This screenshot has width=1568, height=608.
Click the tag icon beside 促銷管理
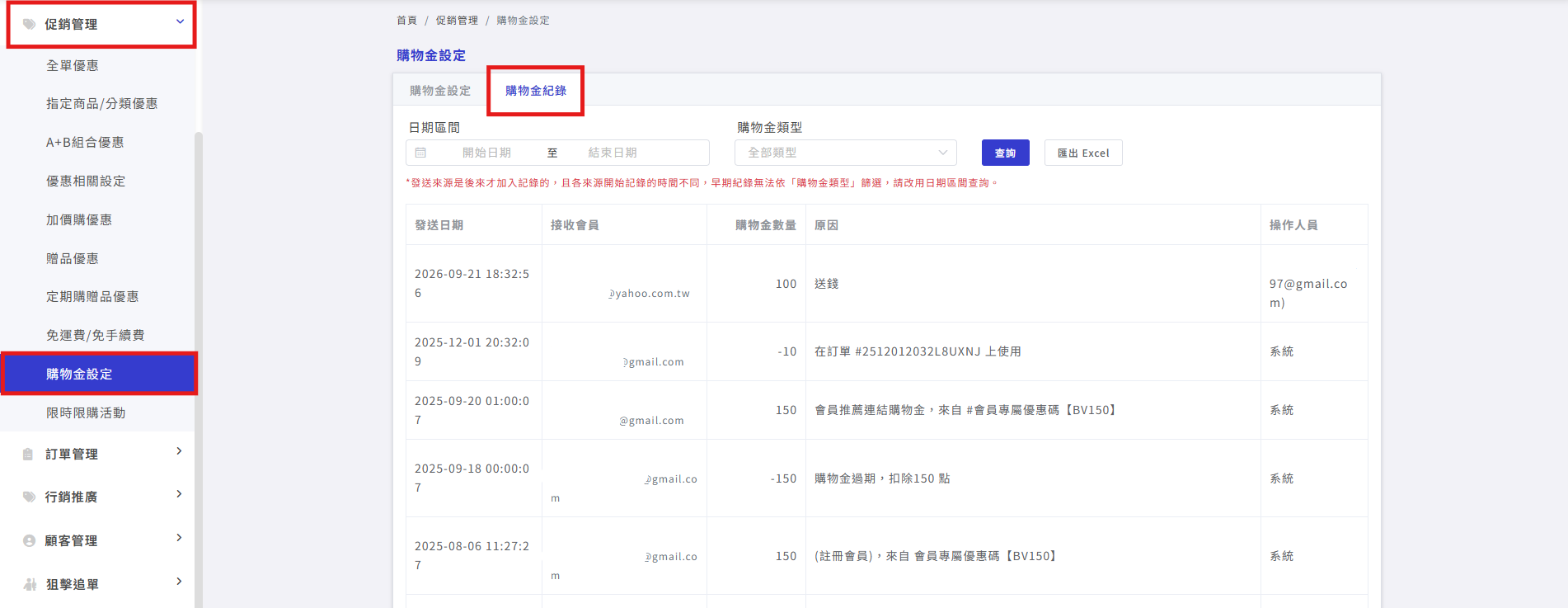click(29, 24)
